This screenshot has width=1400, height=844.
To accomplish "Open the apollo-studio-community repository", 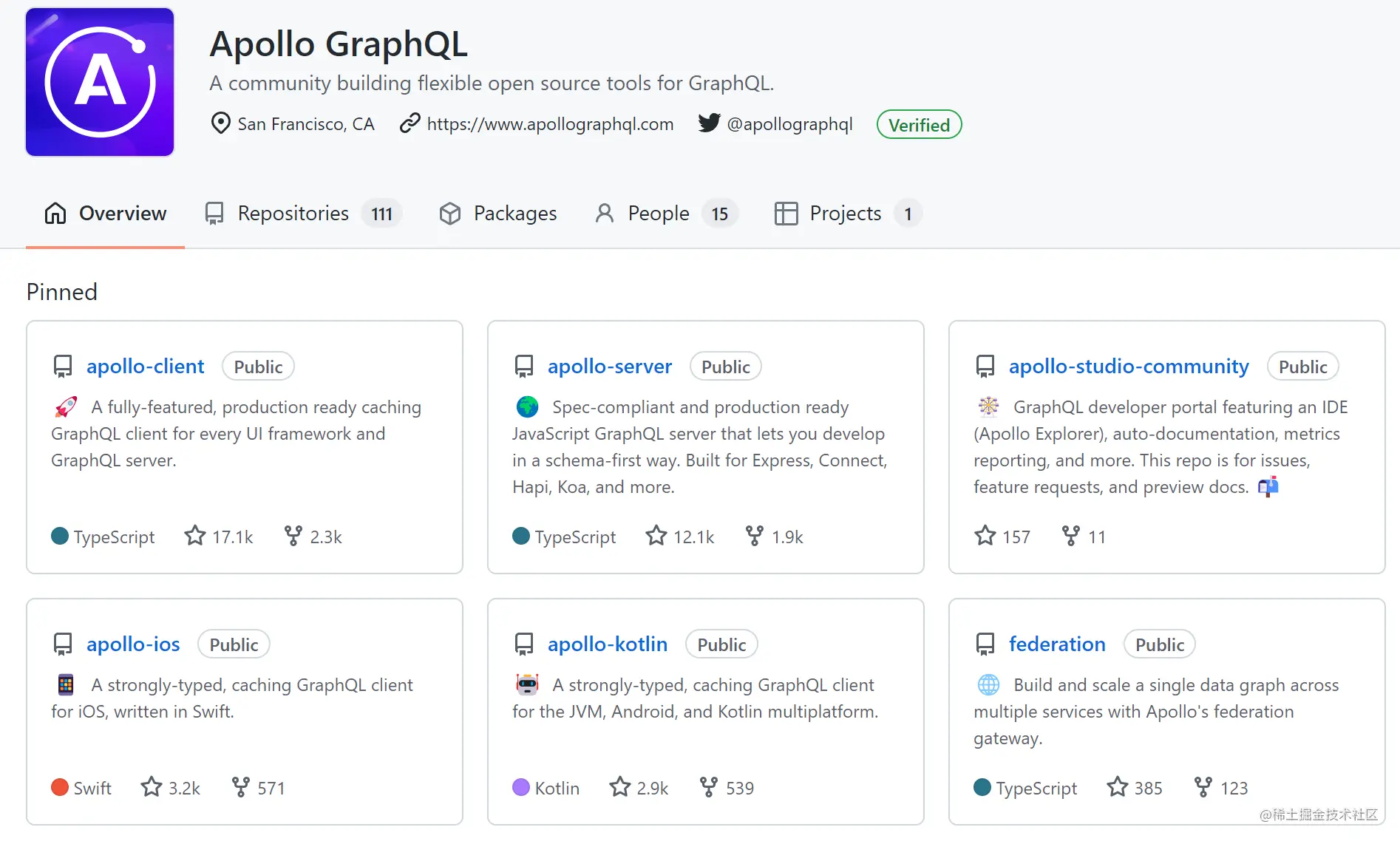I will tap(1129, 366).
